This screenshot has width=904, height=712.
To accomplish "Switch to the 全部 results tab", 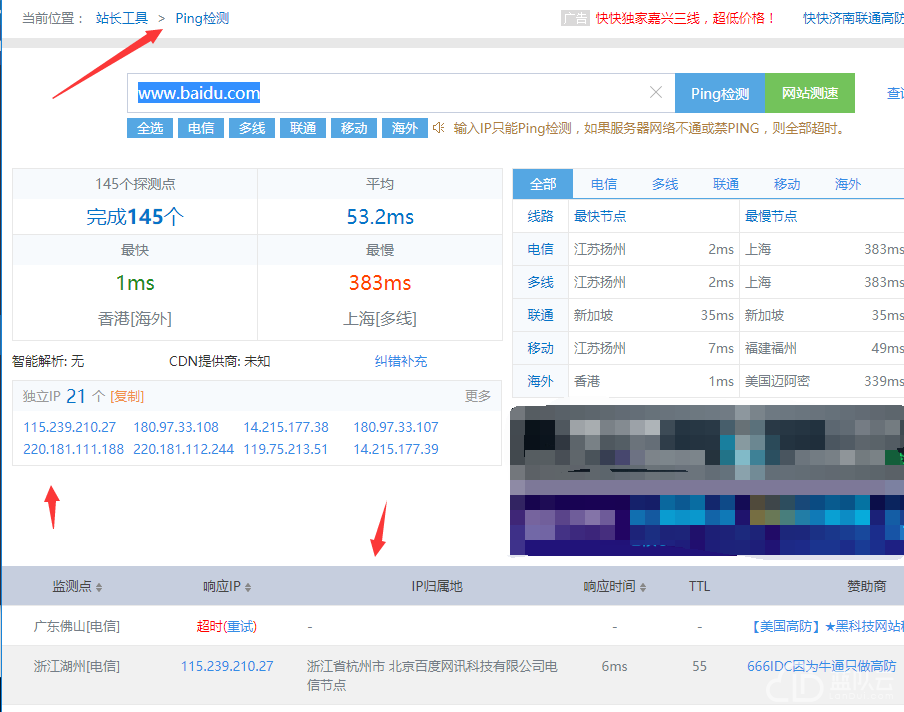I will [543, 184].
